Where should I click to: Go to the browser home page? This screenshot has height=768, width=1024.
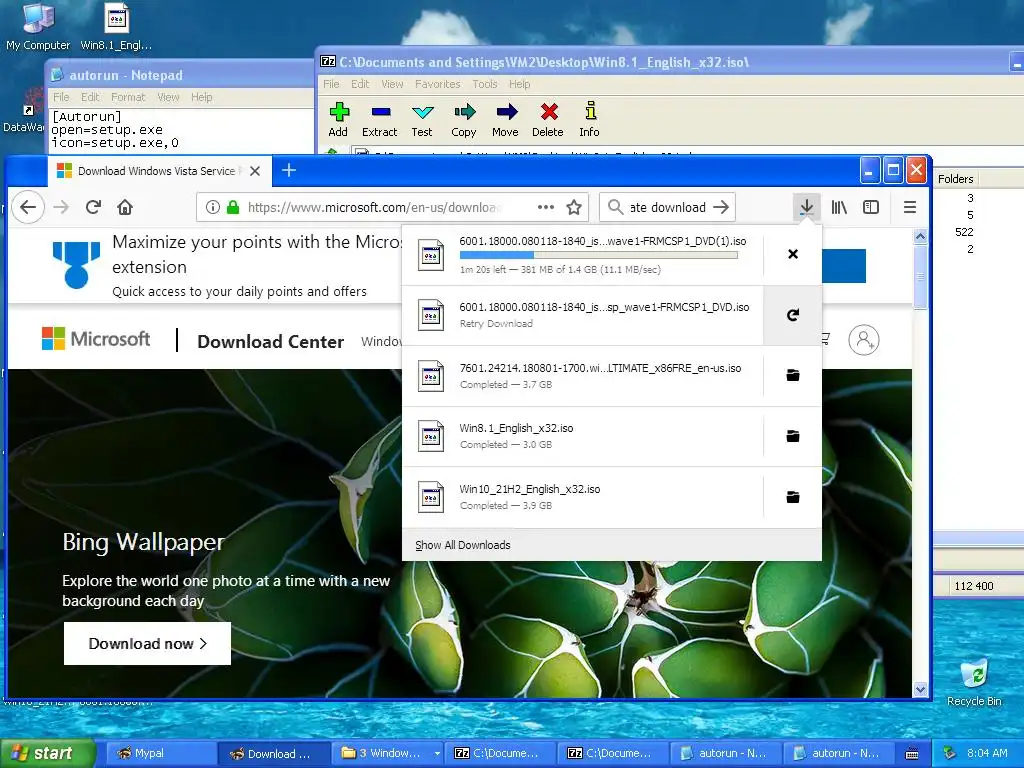125,208
